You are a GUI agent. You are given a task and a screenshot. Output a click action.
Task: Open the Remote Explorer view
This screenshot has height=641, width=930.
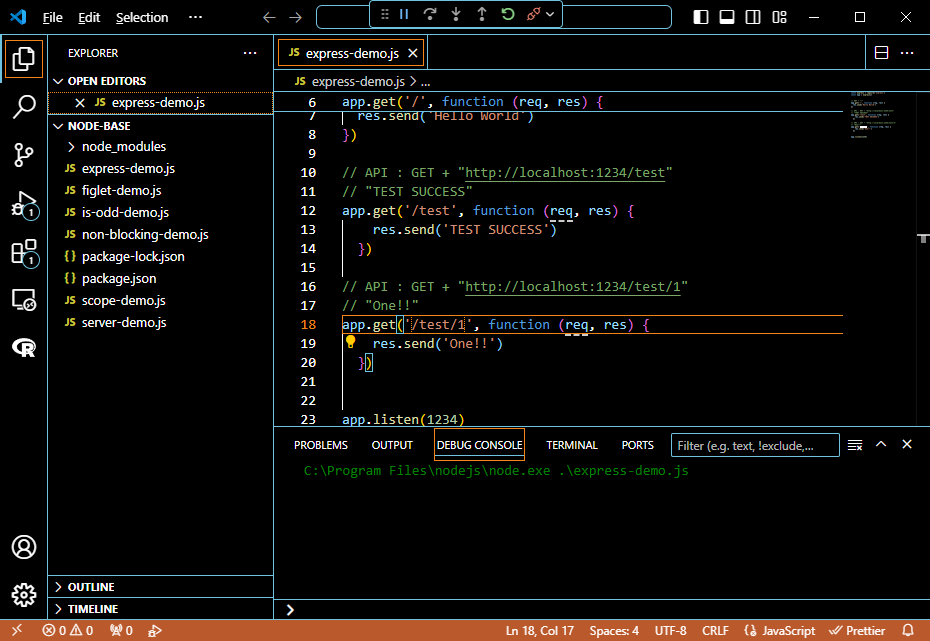[24, 300]
